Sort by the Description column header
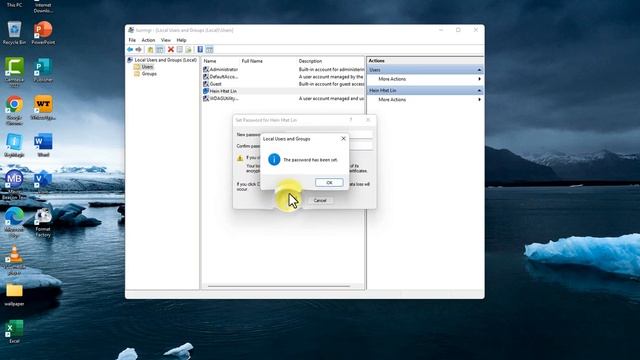This screenshot has height=360, width=640. pyautogui.click(x=310, y=61)
